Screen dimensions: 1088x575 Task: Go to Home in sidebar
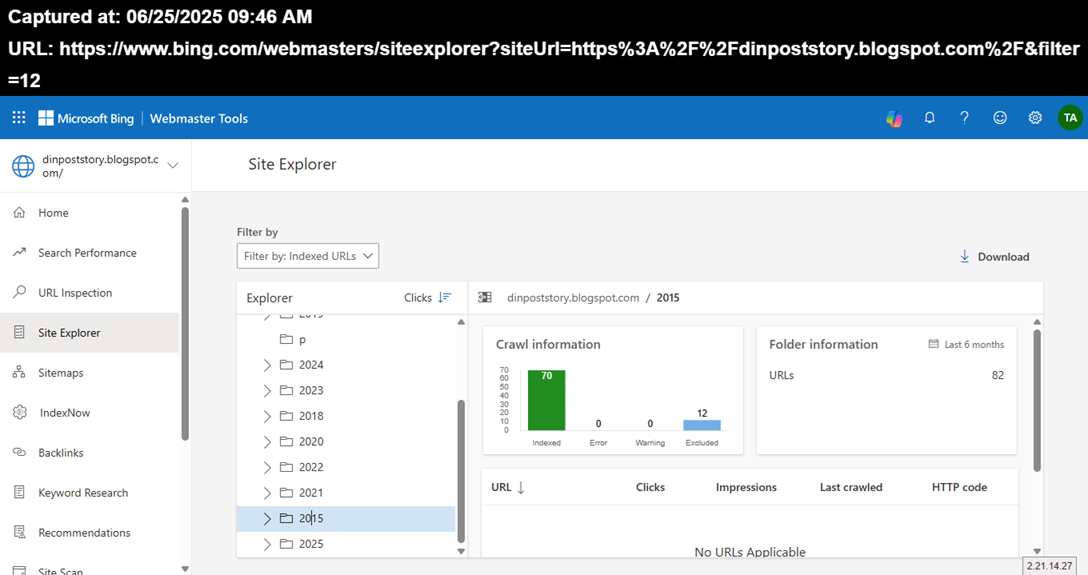tap(90, 213)
